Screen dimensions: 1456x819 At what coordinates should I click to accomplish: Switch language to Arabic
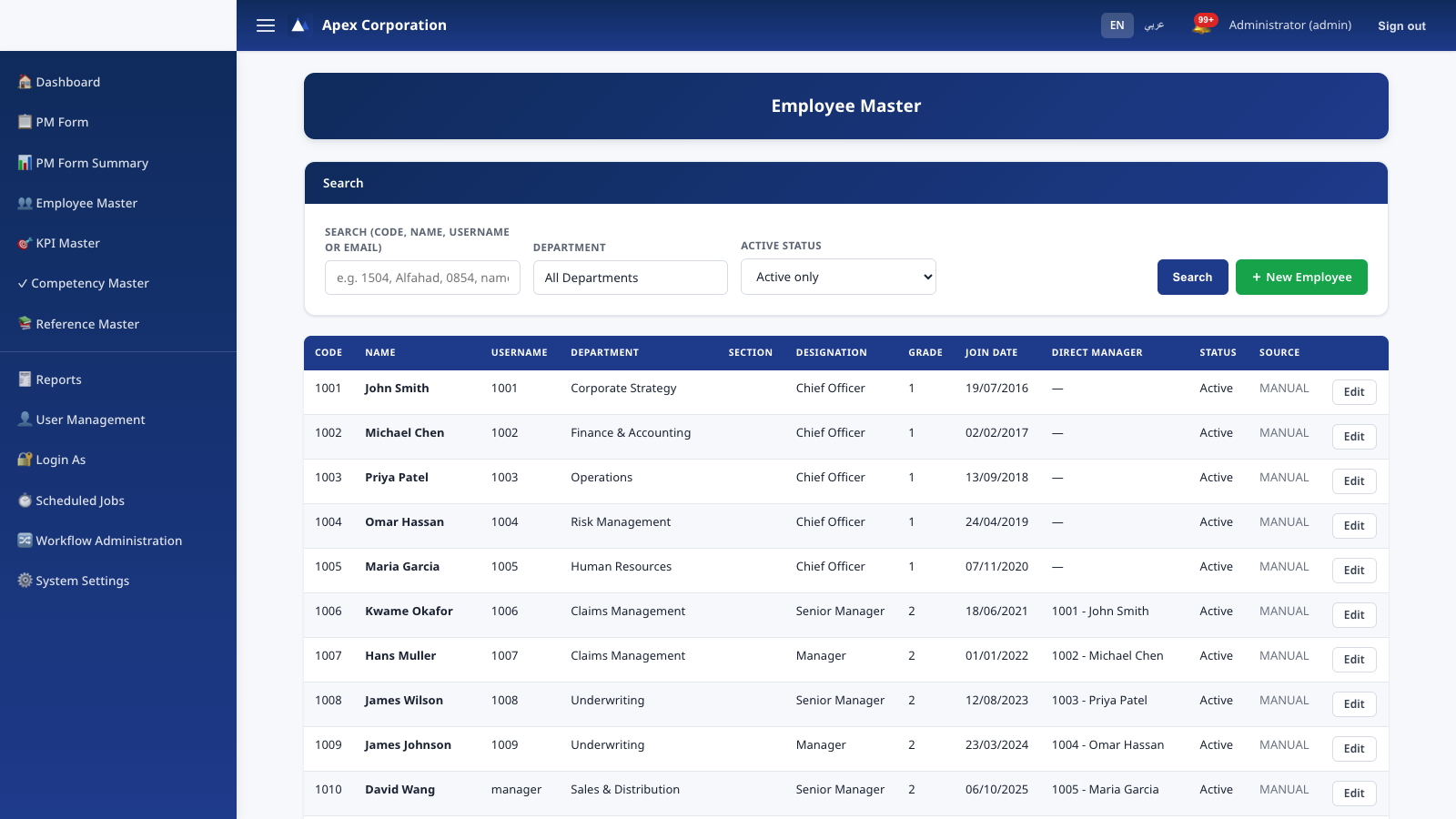[1154, 25]
